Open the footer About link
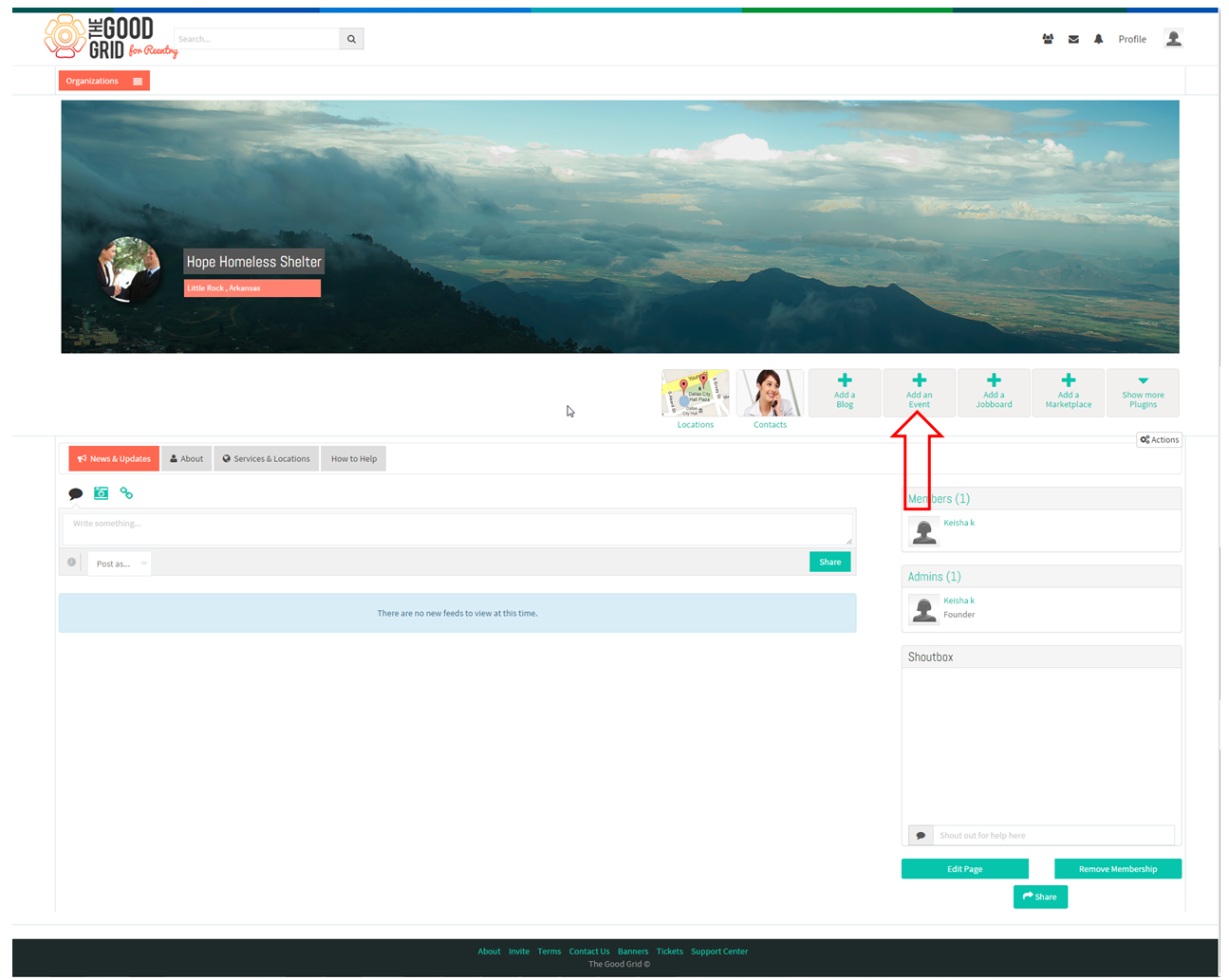The image size is (1229, 980). (489, 952)
